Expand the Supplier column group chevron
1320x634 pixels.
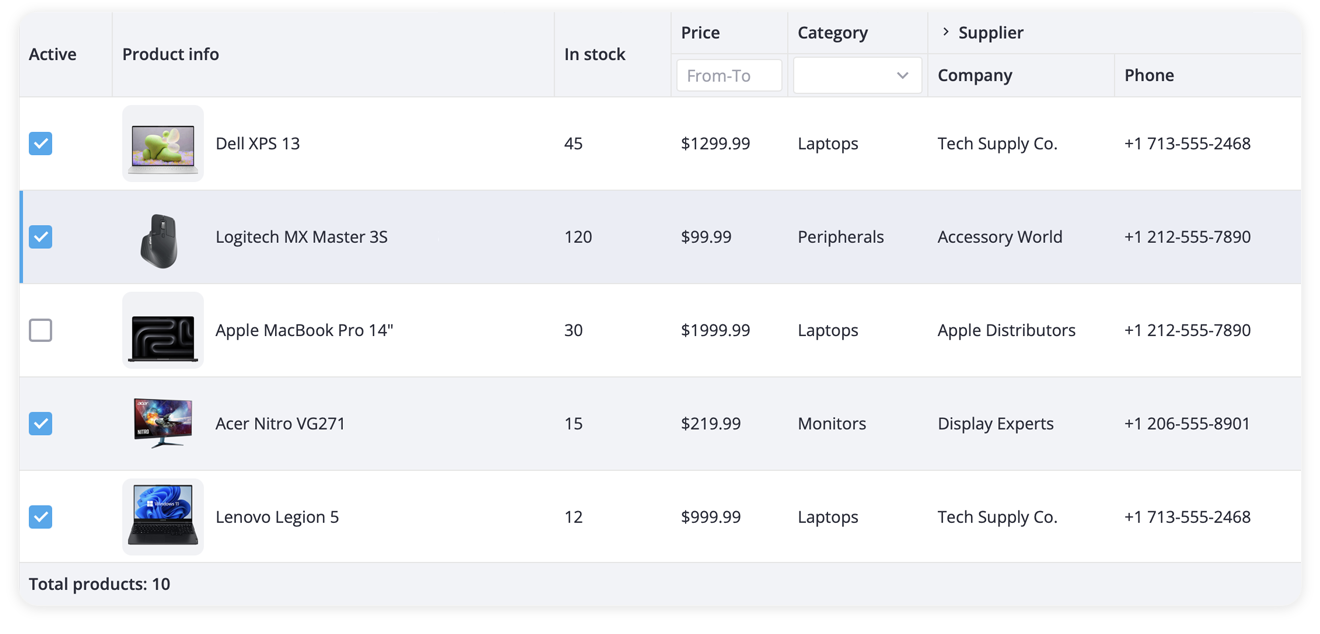945,33
